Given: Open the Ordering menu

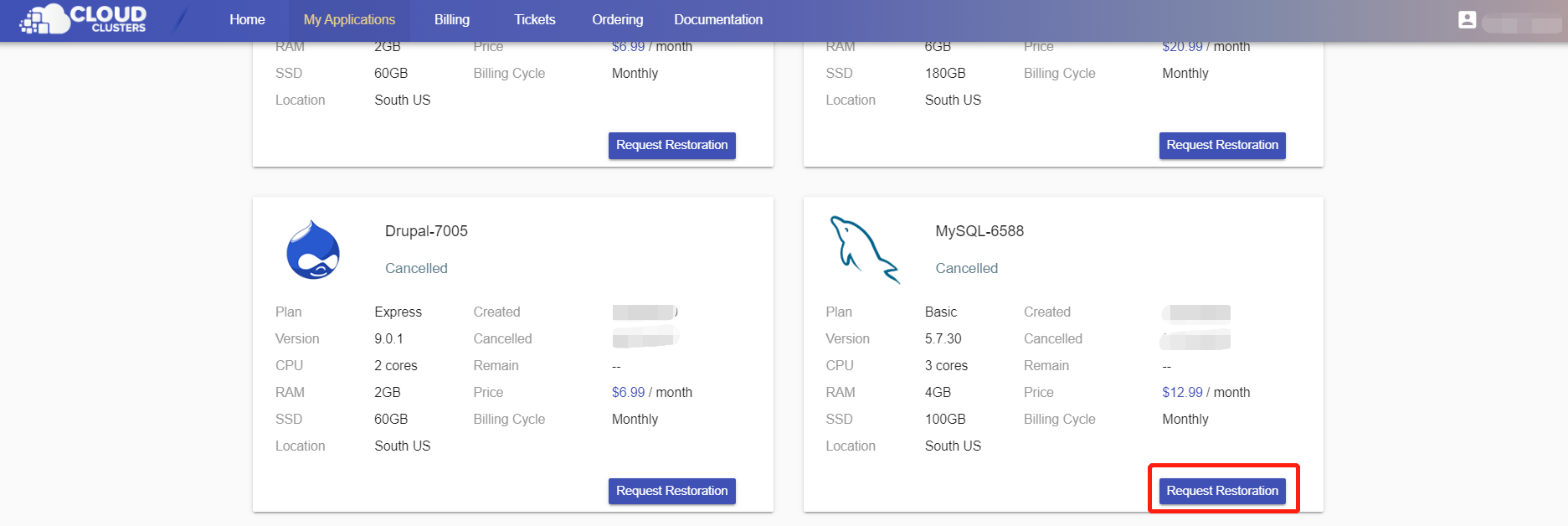Looking at the screenshot, I should (618, 19).
